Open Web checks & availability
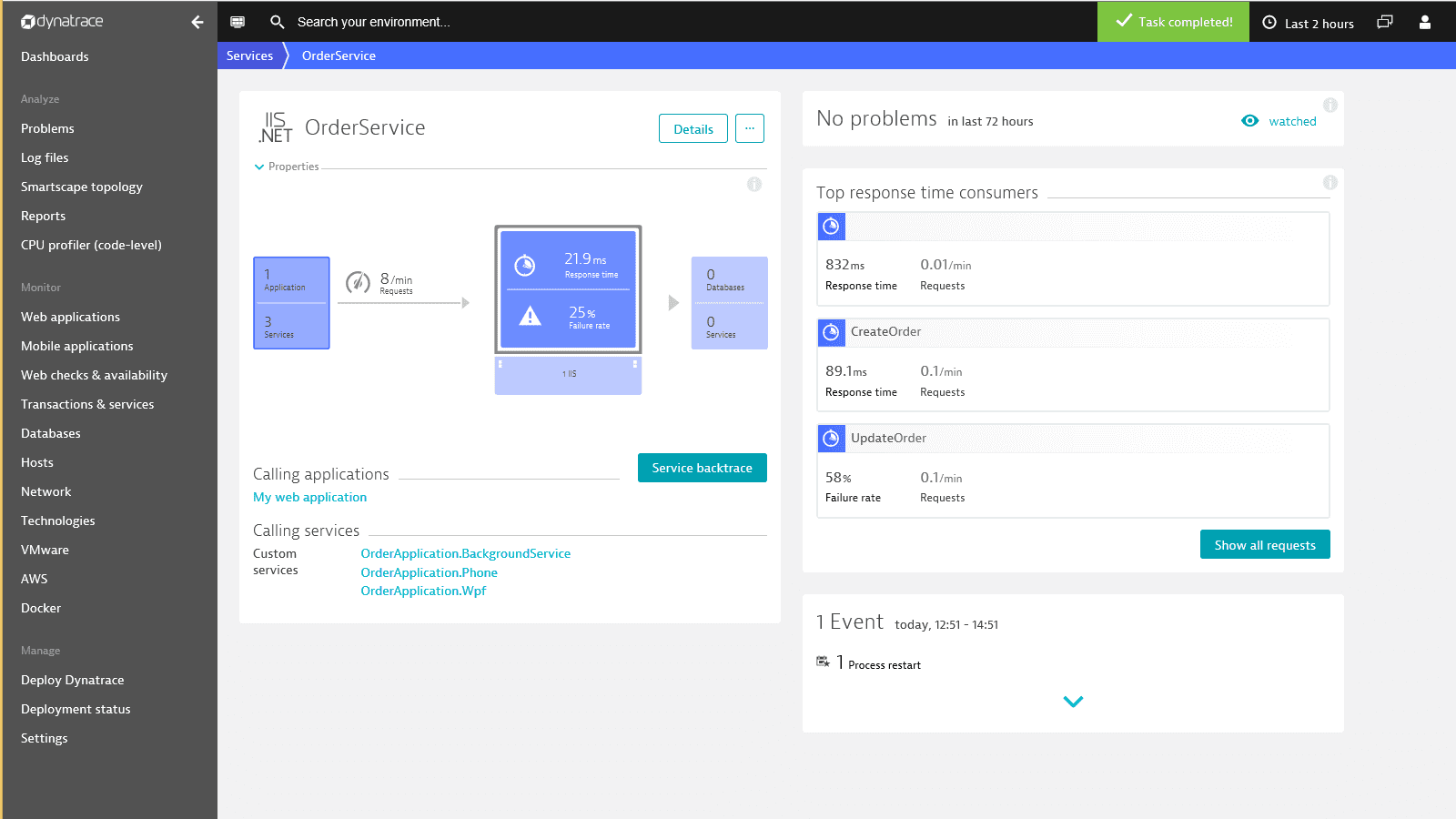1456x819 pixels. (94, 375)
